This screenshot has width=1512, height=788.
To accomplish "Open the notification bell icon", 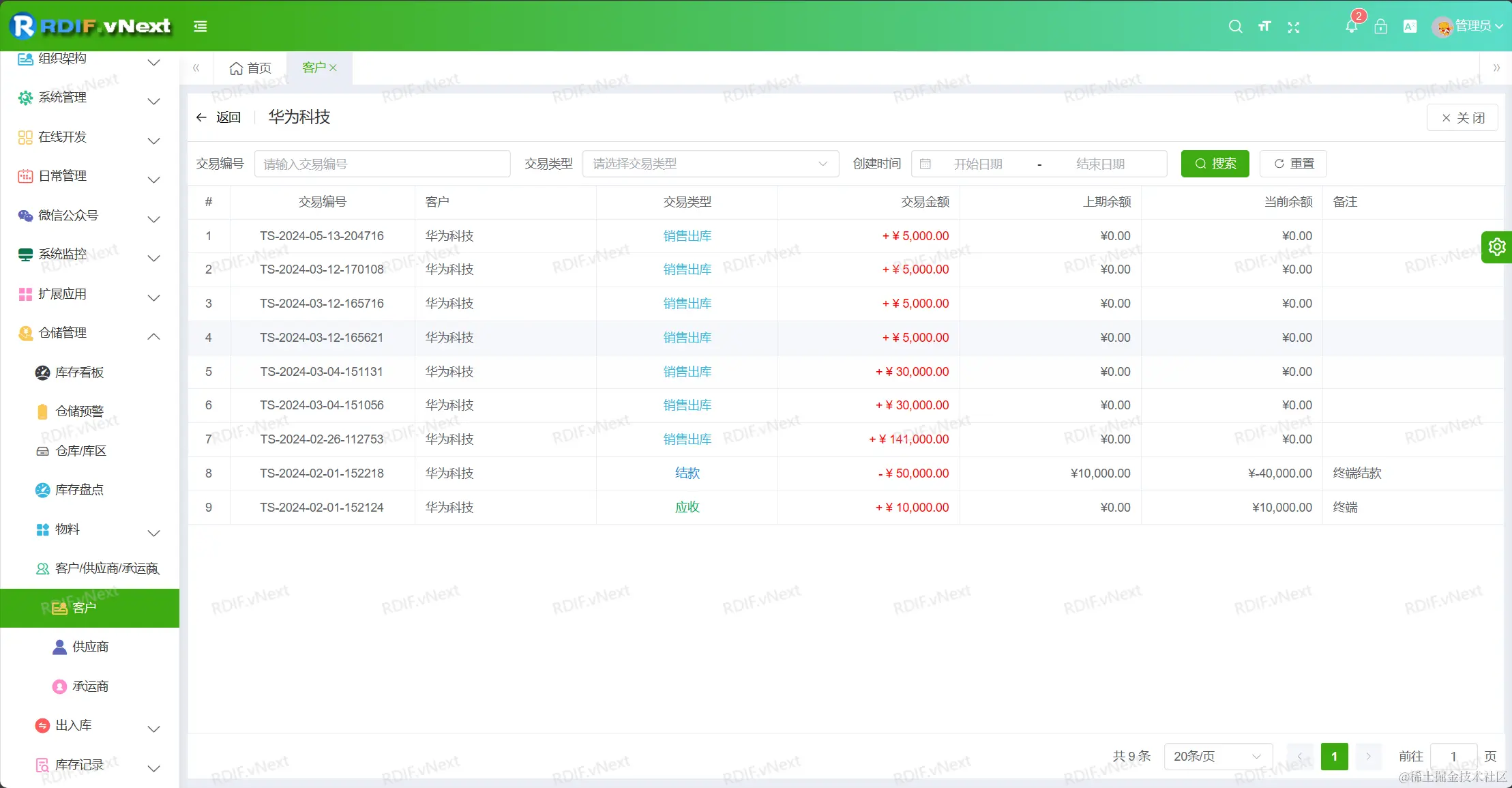I will tap(1351, 27).
